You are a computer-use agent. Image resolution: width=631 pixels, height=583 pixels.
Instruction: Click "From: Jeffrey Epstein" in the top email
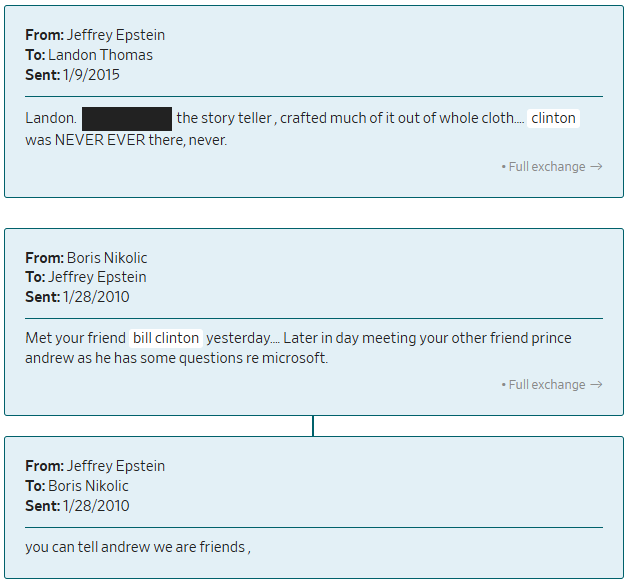tap(95, 35)
